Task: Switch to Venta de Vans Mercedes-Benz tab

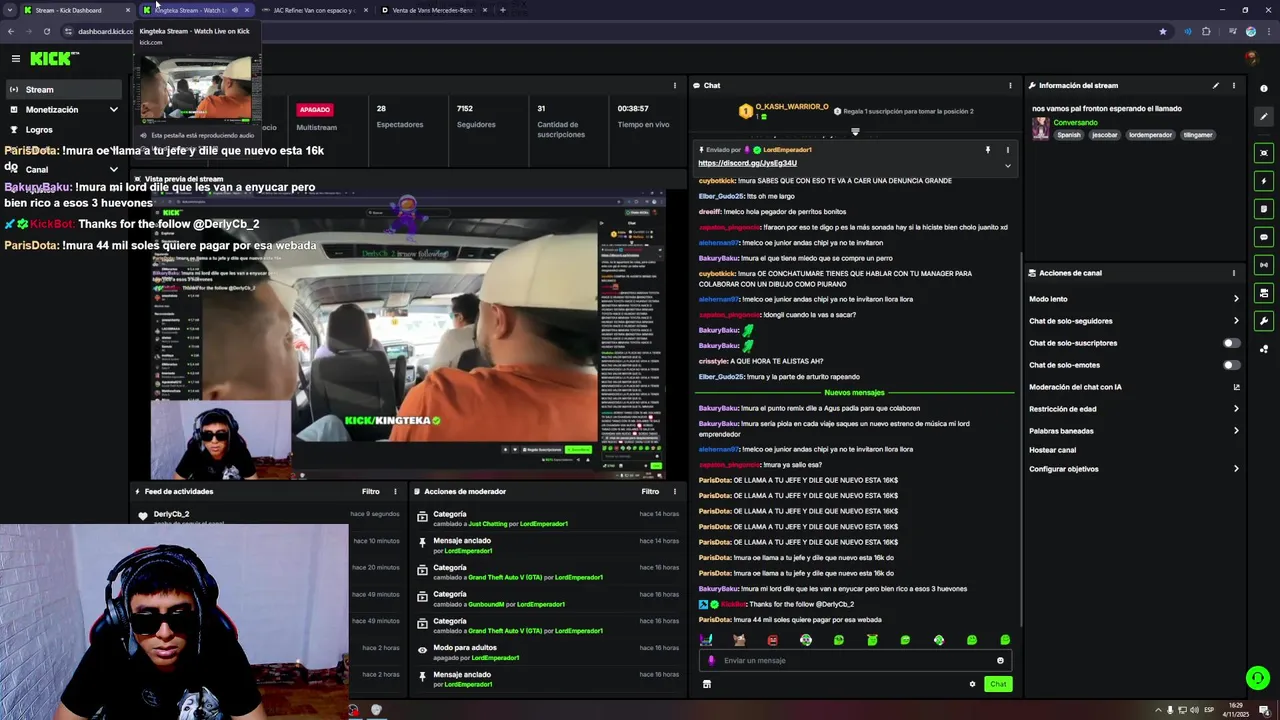Action: (x=434, y=10)
